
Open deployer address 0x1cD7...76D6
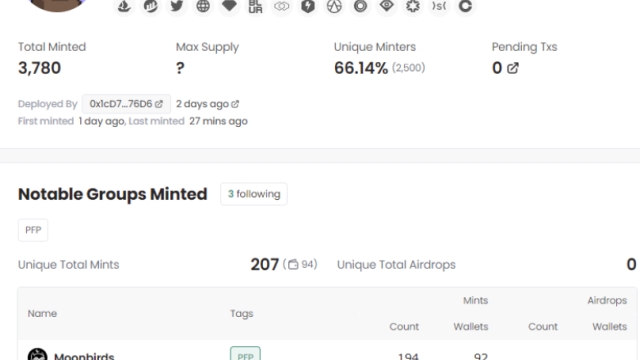126,104
